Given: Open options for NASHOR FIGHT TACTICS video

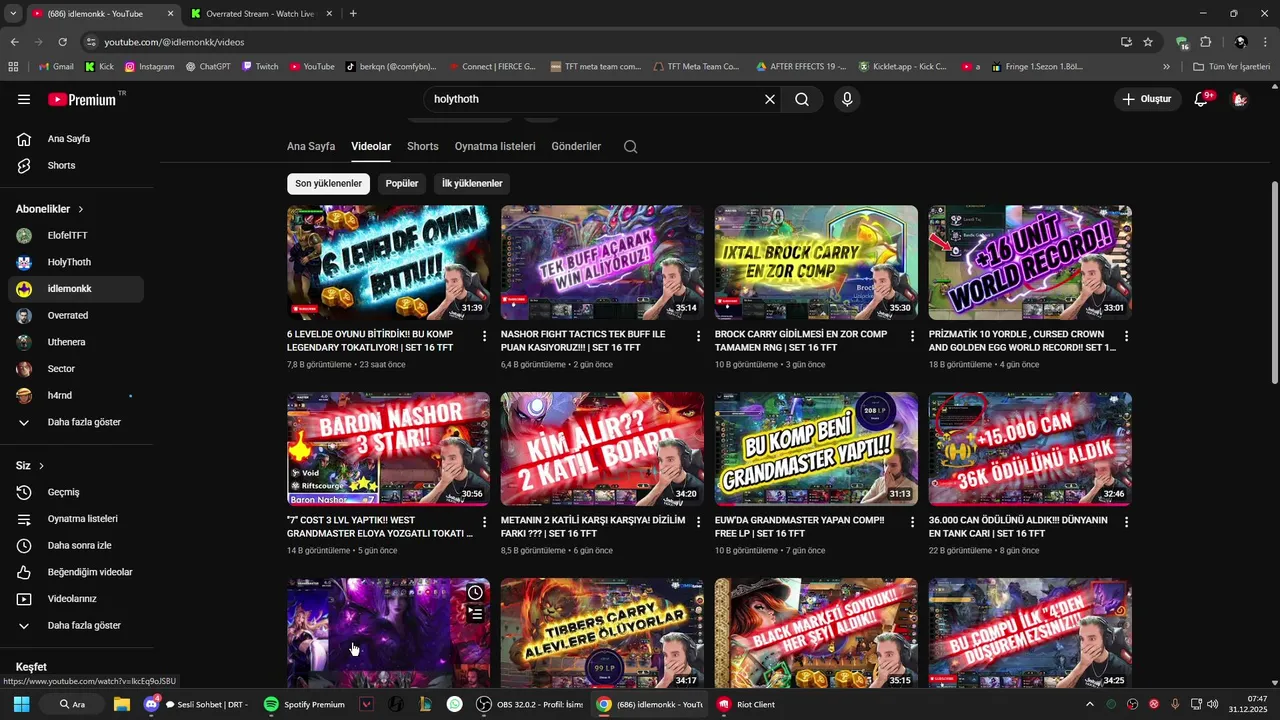Looking at the screenshot, I should 699,336.
